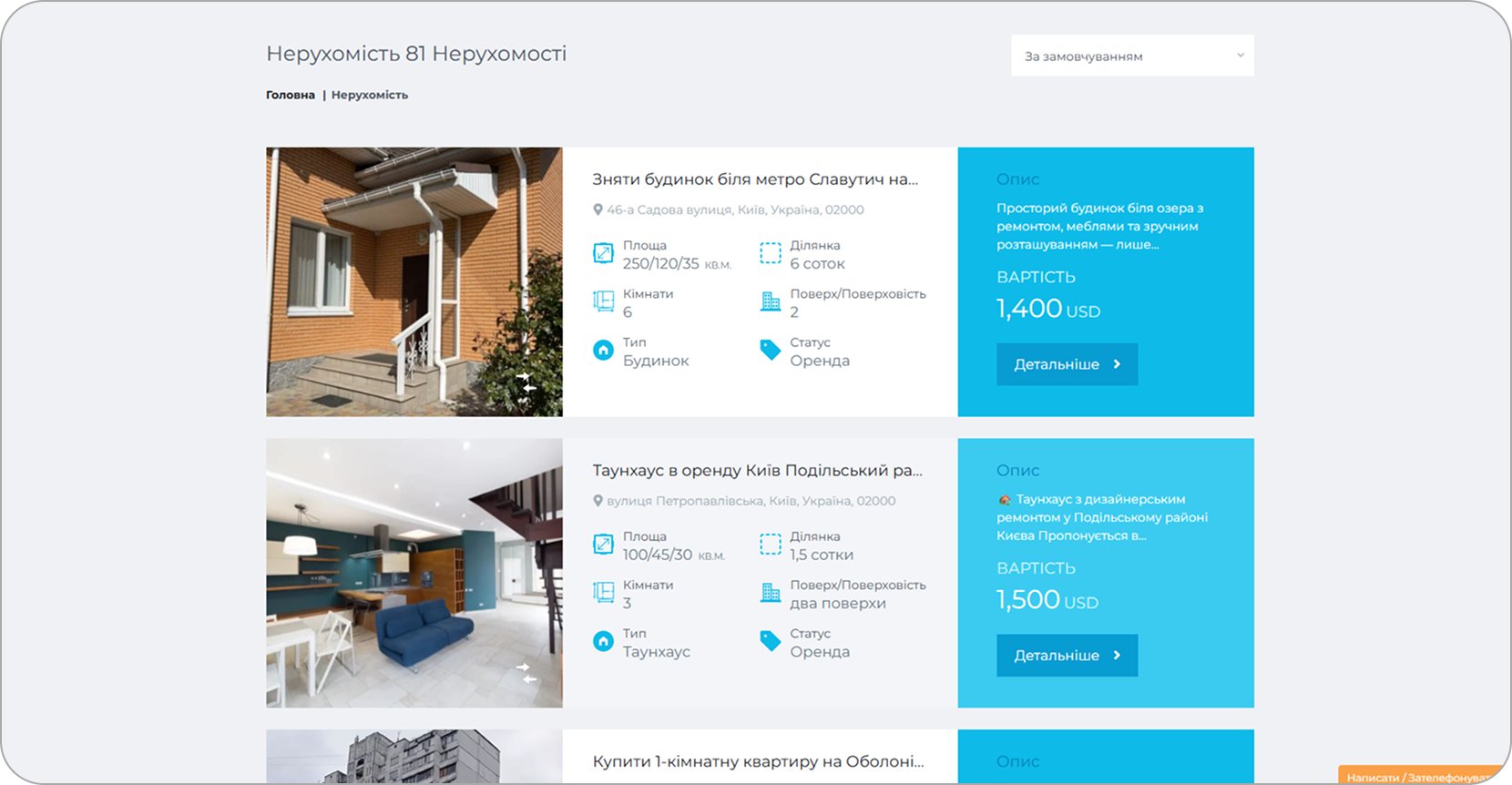Click status tag icon beside townhouse Оренда

(x=771, y=641)
